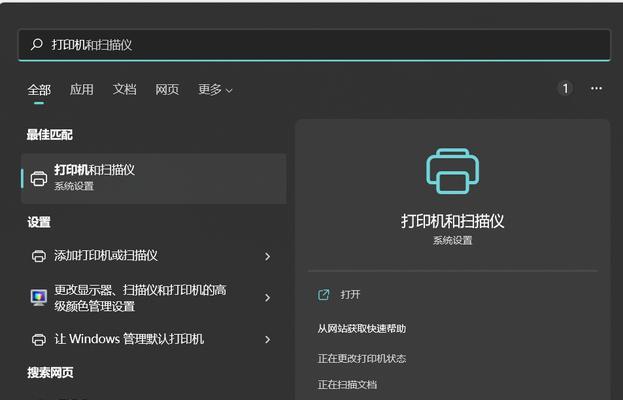Switch to the 应用 tab
The height and width of the screenshot is (400, 623).
click(81, 89)
